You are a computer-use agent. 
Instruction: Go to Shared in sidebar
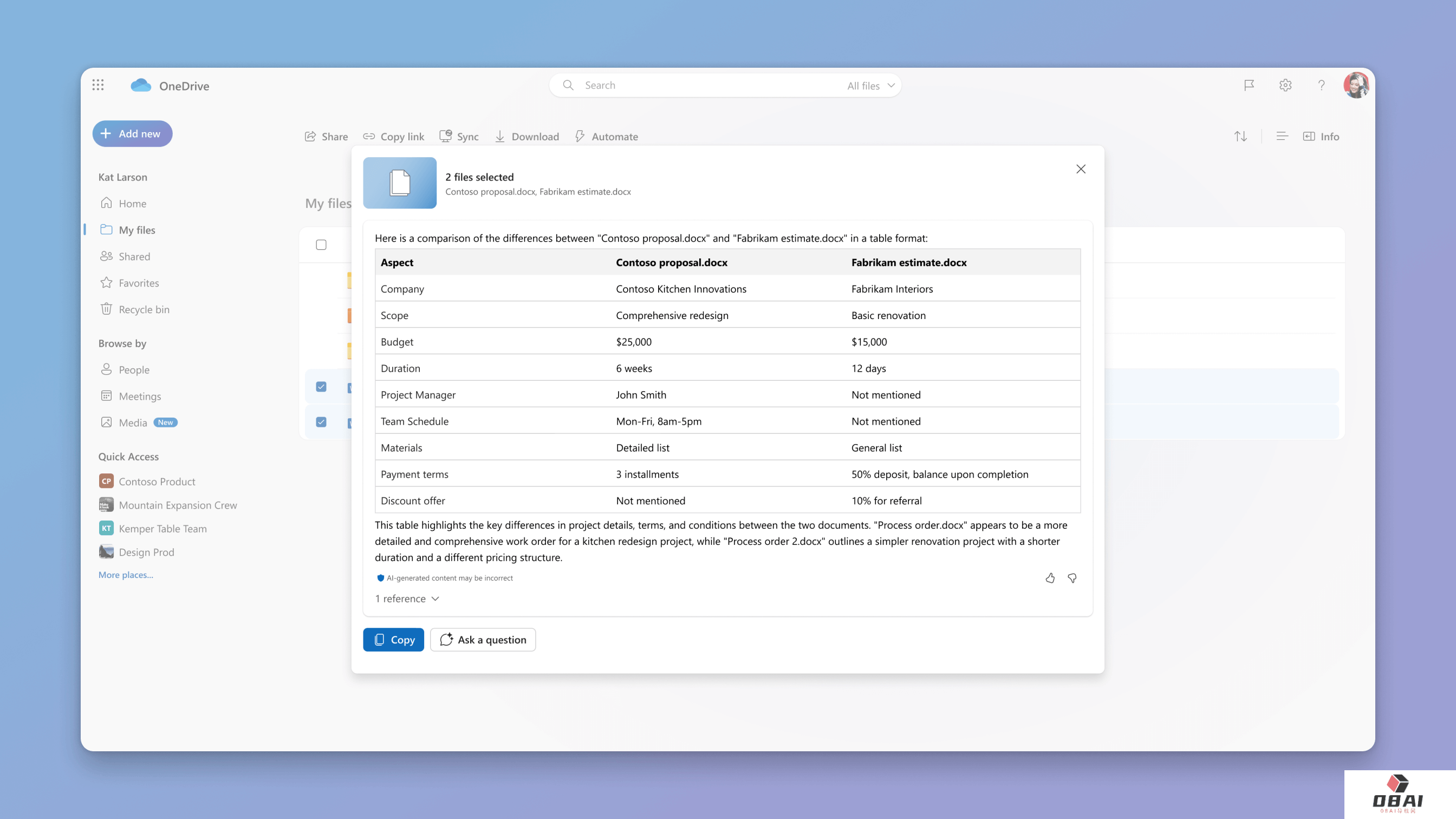tap(134, 257)
